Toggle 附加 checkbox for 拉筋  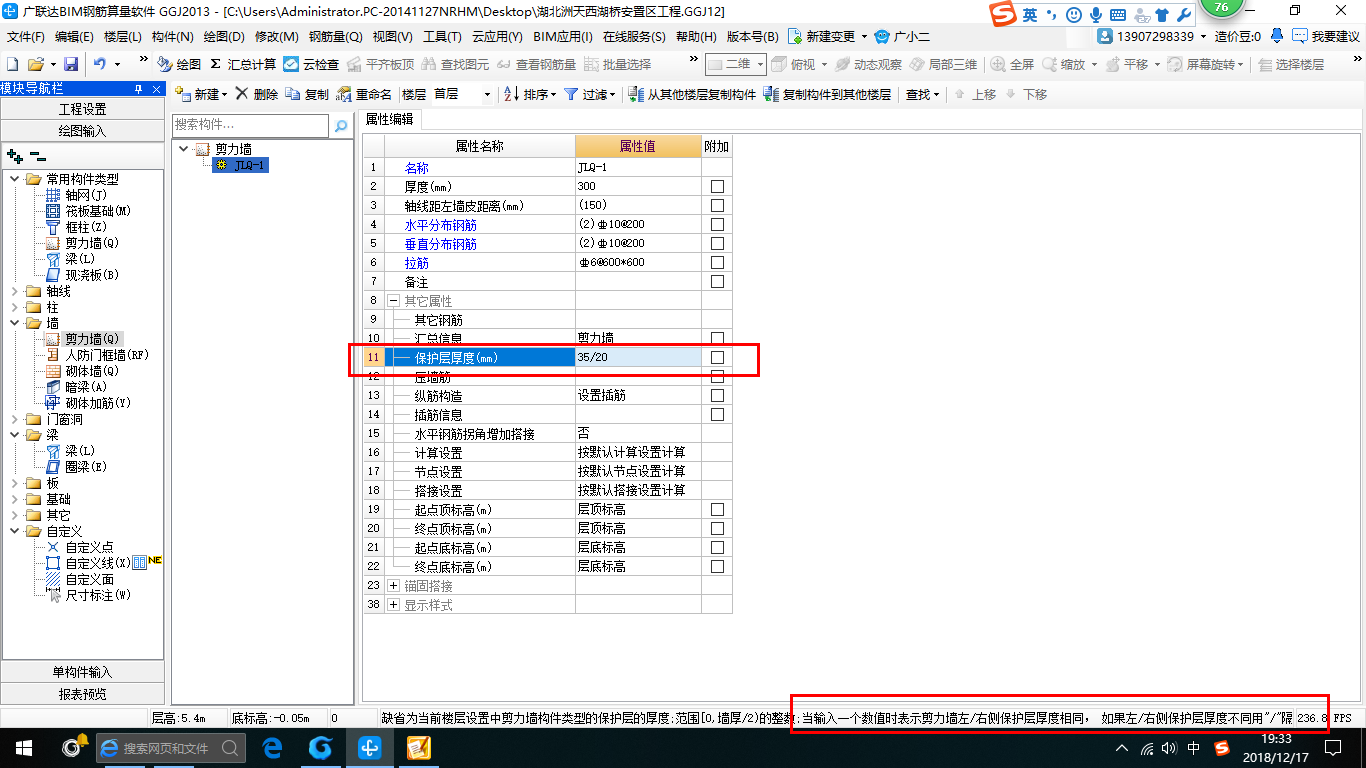tap(717, 263)
